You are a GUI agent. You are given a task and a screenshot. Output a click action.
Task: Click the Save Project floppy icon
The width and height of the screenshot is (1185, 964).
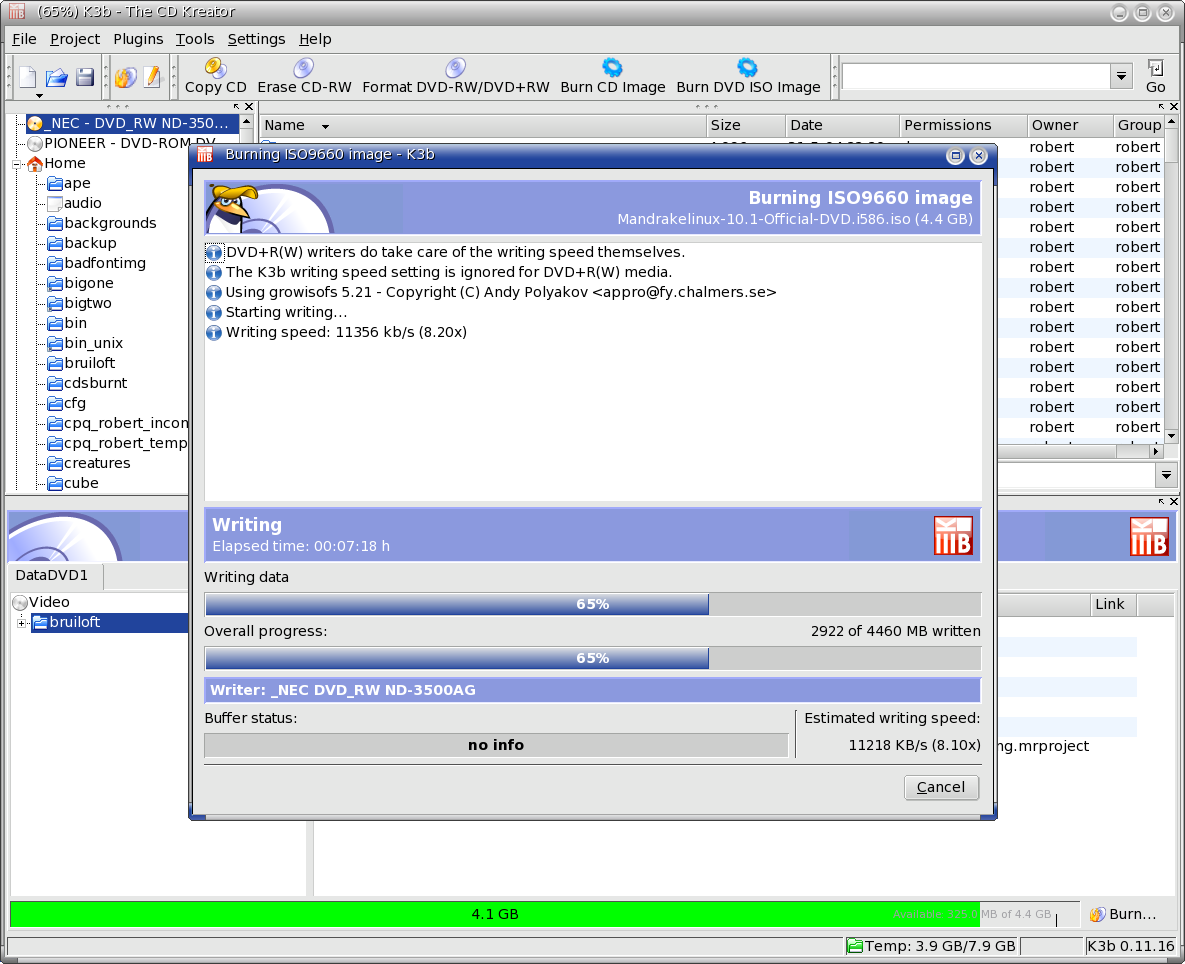(85, 77)
